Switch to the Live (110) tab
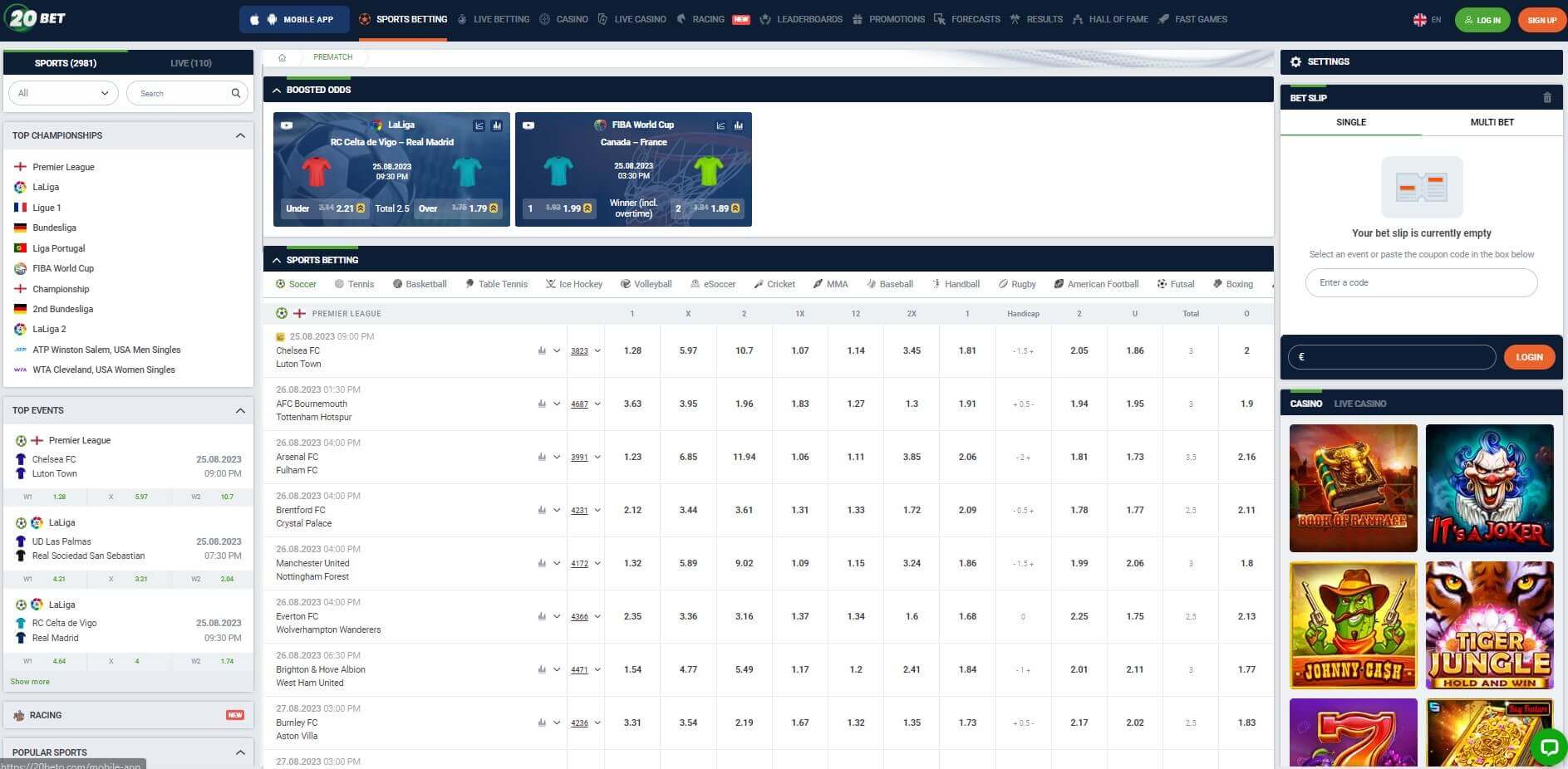Image resolution: width=1568 pixels, height=769 pixels. tap(191, 63)
